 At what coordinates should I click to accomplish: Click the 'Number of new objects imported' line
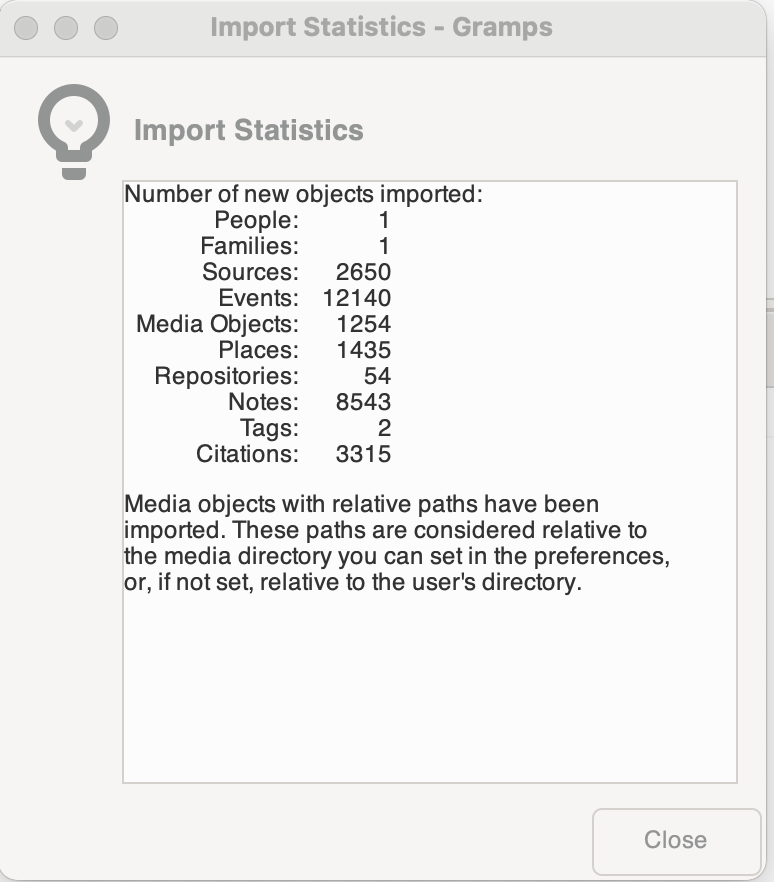[x=303, y=194]
